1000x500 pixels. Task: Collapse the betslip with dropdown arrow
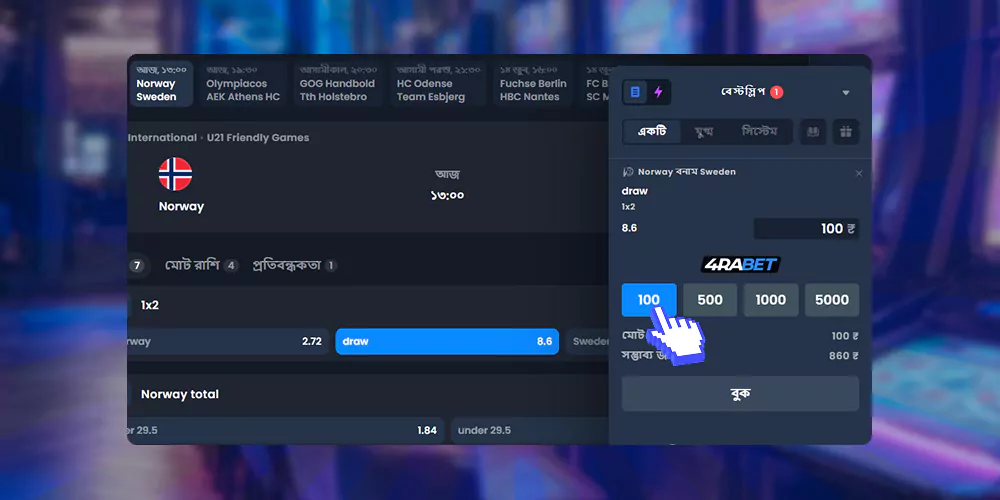click(x=846, y=93)
